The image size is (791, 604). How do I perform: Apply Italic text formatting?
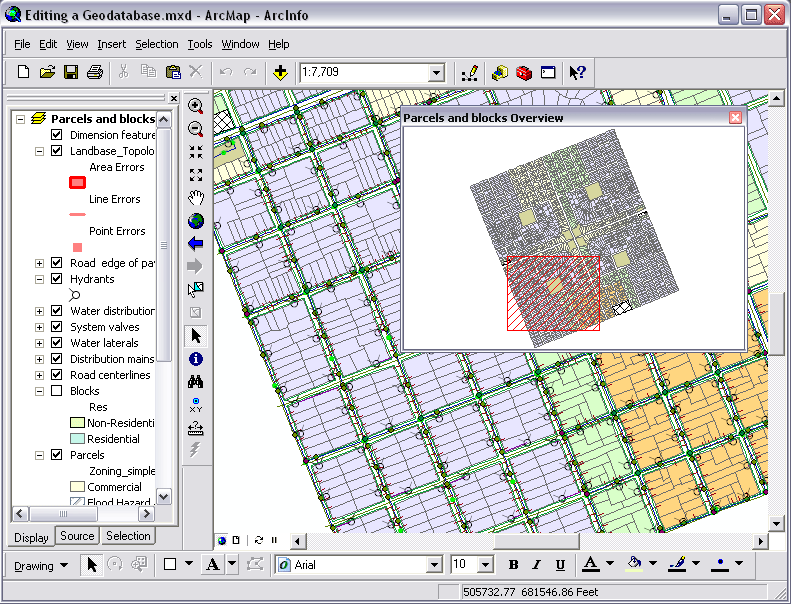[x=537, y=565]
